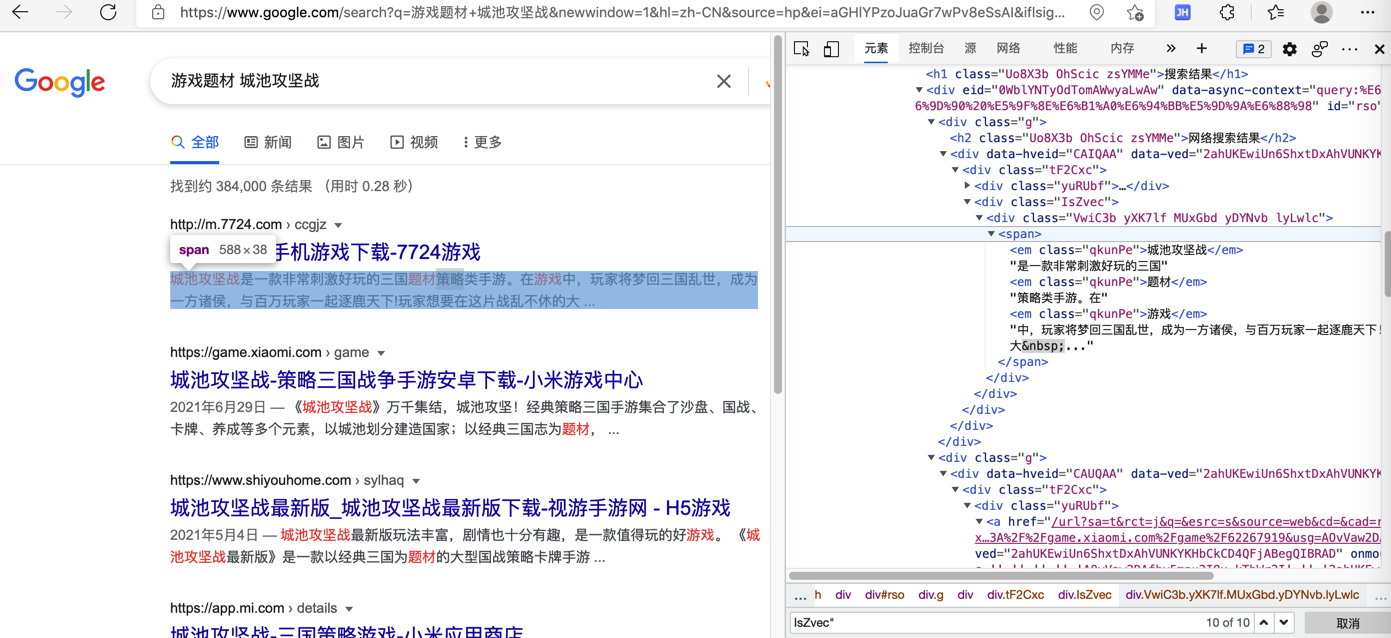The width and height of the screenshot is (1391, 638).
Task: Open dropdown arrow beside game.xiaomi.com result
Action: [381, 354]
